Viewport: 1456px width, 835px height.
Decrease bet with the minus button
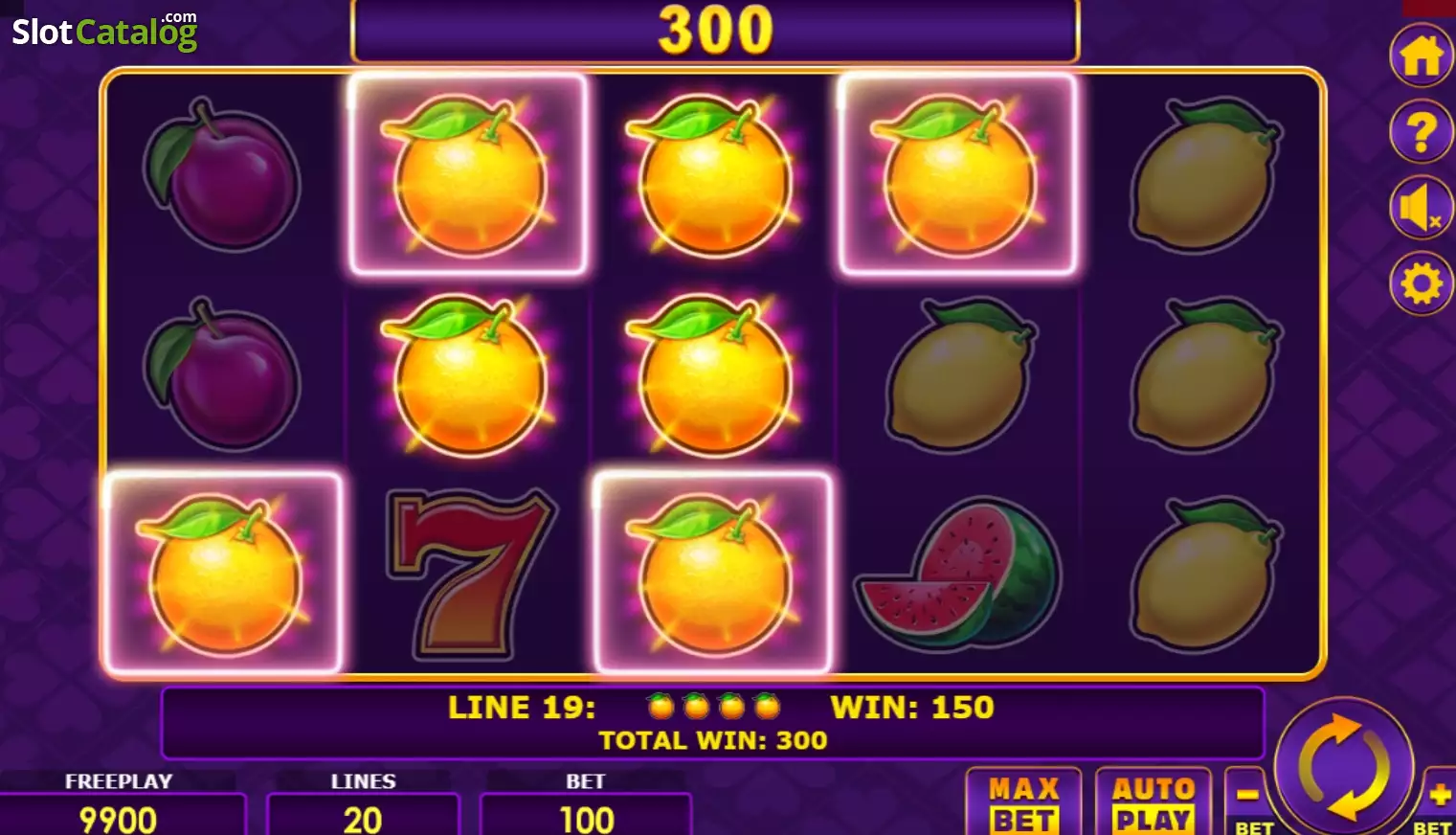(1249, 802)
